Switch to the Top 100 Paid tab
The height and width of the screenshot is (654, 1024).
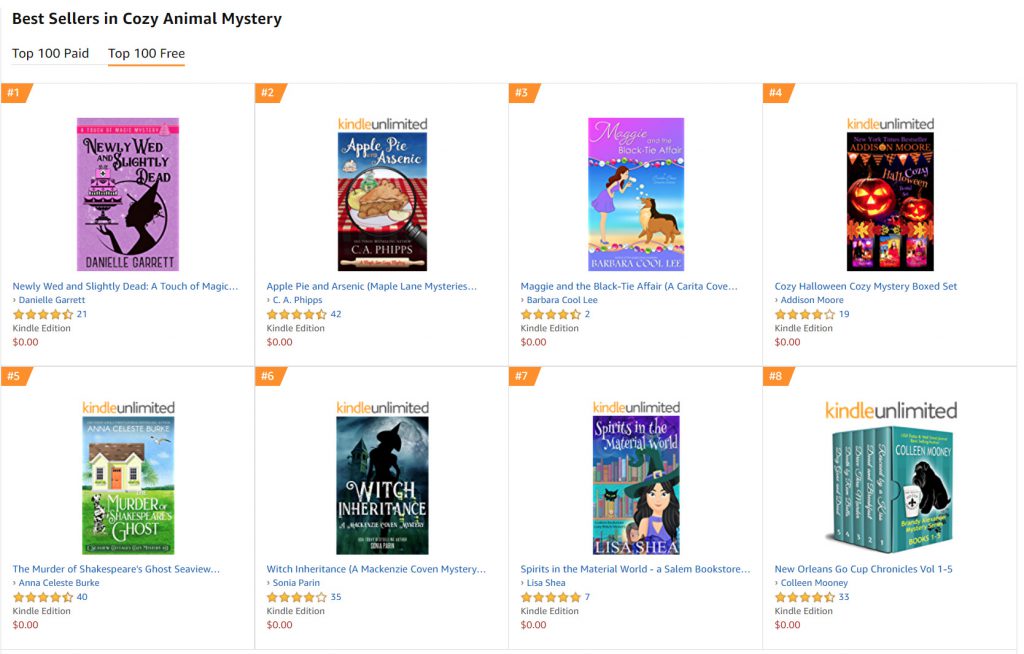point(50,54)
